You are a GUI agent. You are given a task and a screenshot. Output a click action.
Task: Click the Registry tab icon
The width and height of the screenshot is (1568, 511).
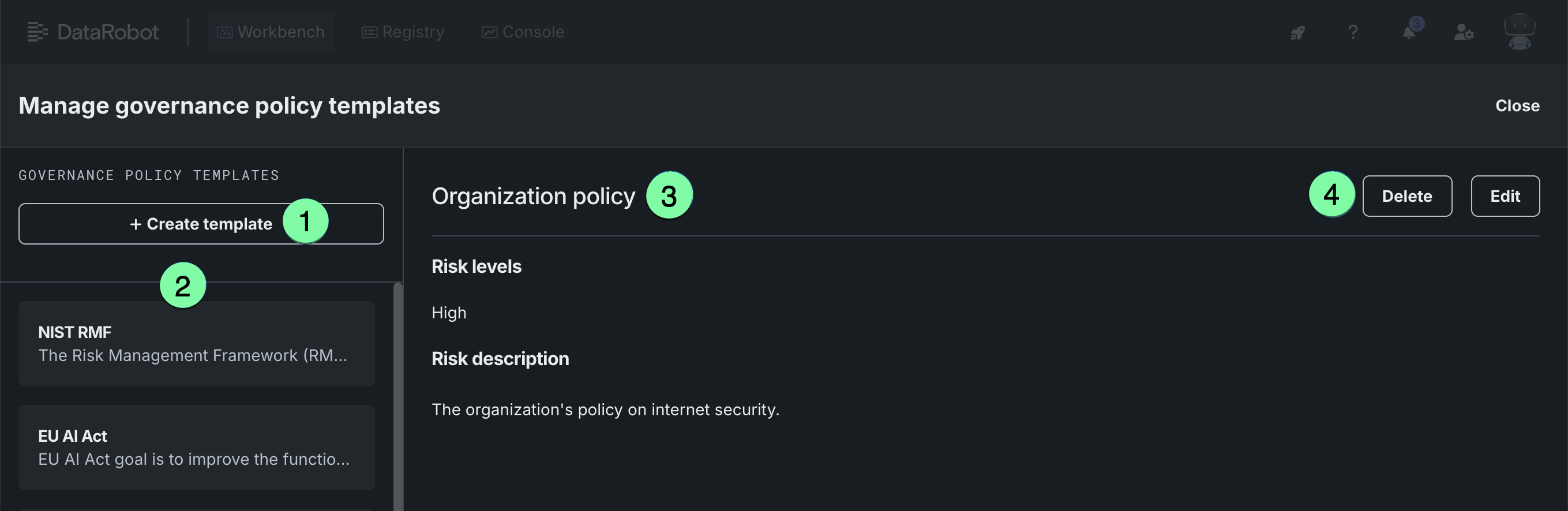(369, 32)
